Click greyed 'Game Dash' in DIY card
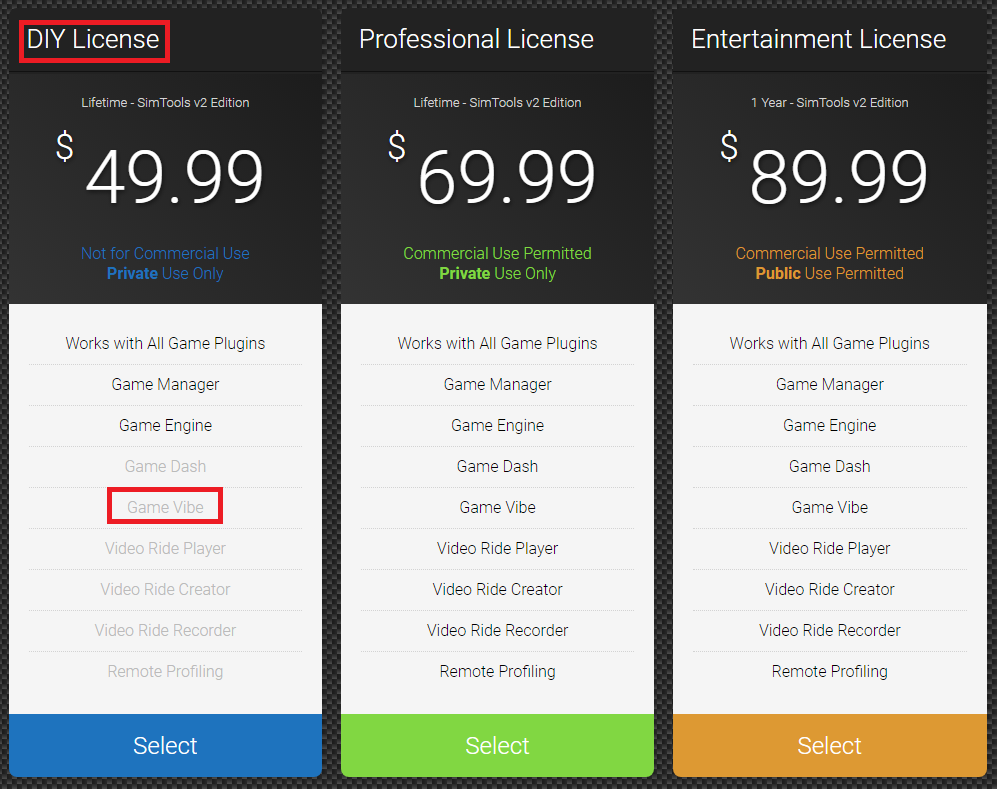 click(165, 466)
